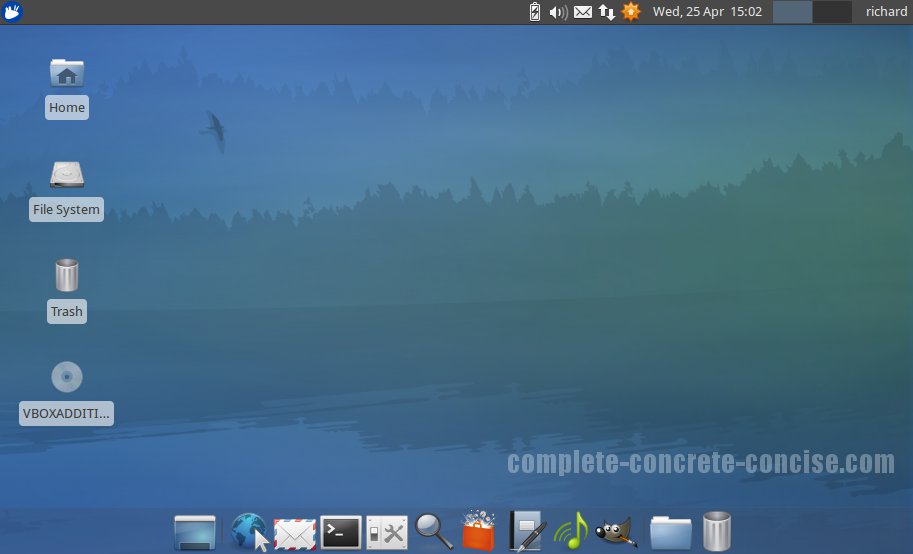Select the Home folder desktop icon
This screenshot has height=554, width=913.
coord(67,73)
